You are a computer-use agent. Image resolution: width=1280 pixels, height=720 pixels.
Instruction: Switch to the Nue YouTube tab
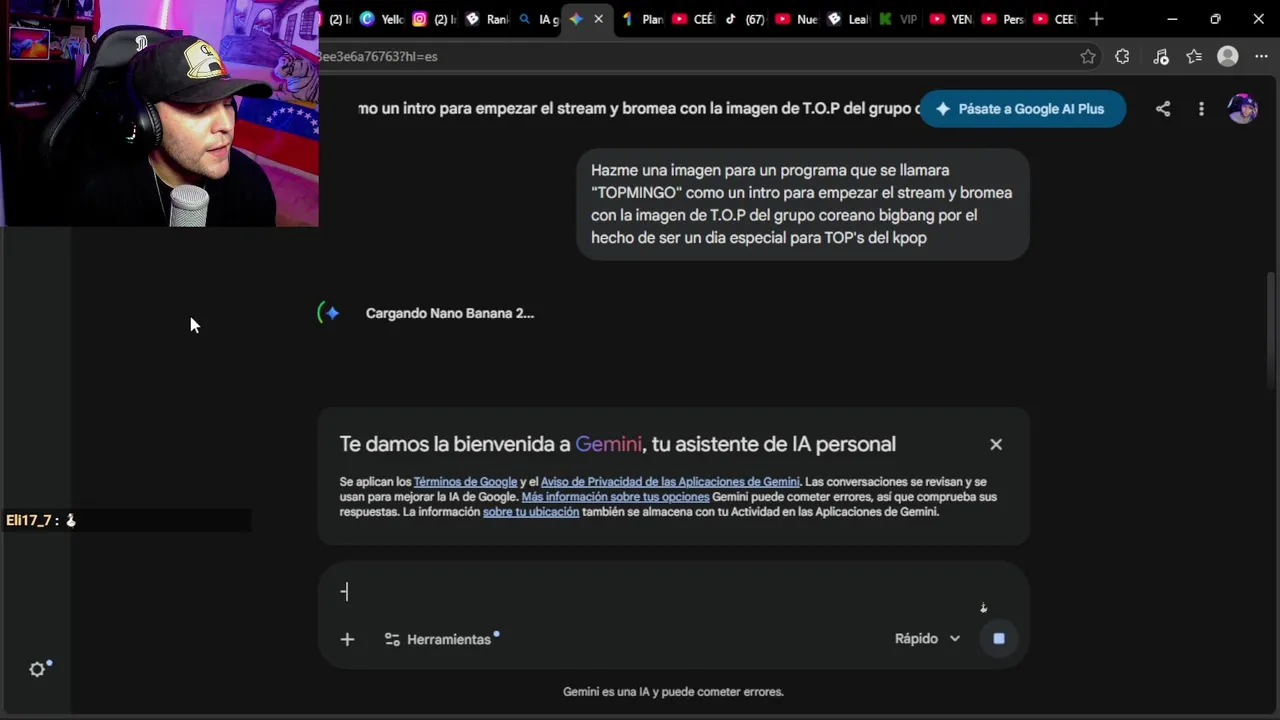tap(797, 19)
